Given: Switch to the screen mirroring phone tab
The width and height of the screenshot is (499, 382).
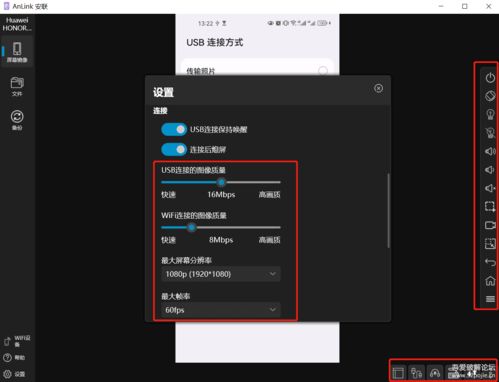Looking at the screenshot, I should pyautogui.click(x=17, y=52).
